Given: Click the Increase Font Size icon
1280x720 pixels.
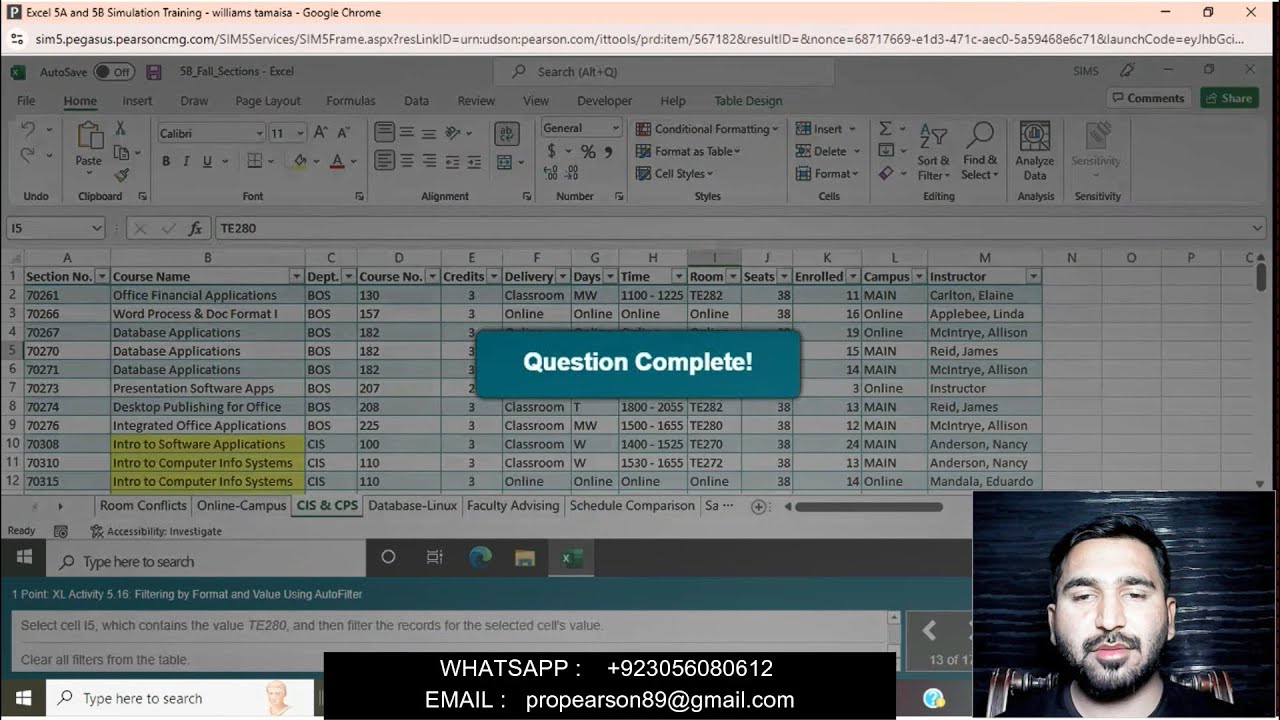Looking at the screenshot, I should (x=320, y=132).
